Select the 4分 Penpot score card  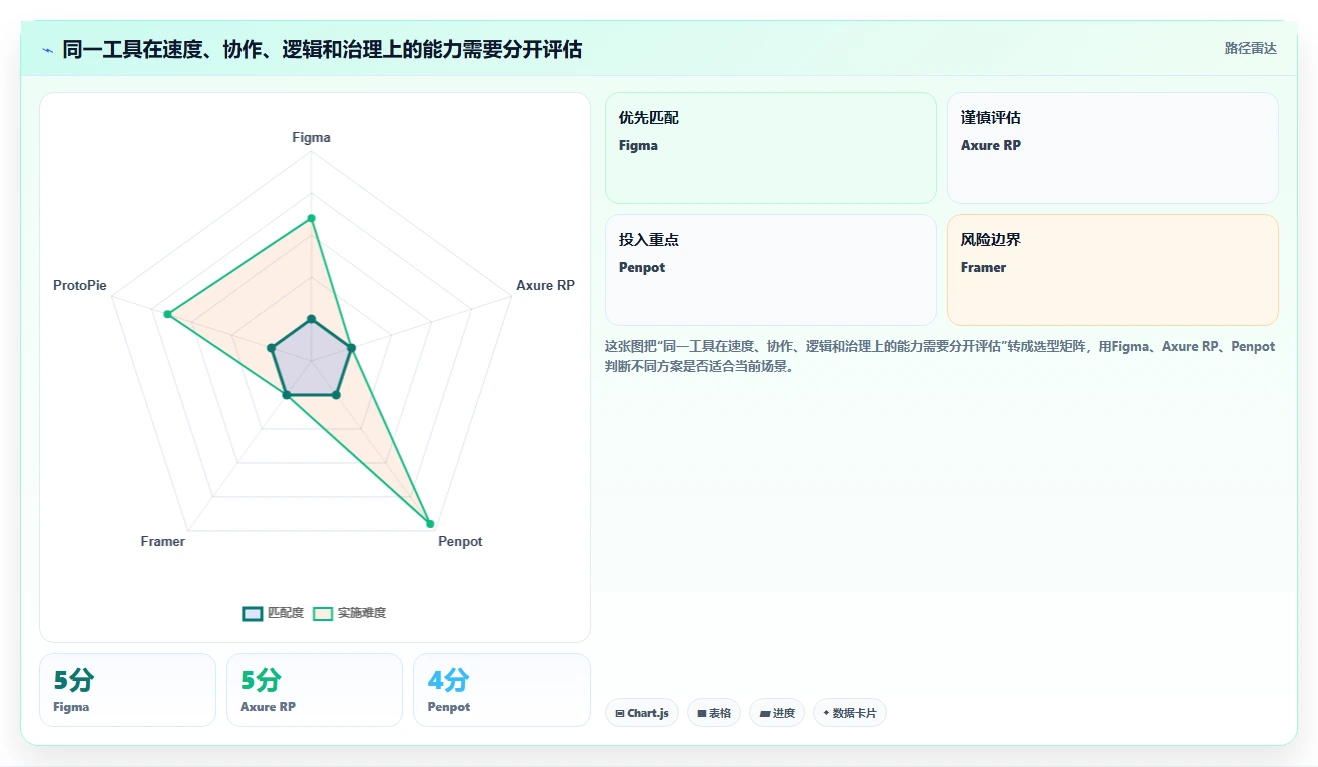point(501,690)
